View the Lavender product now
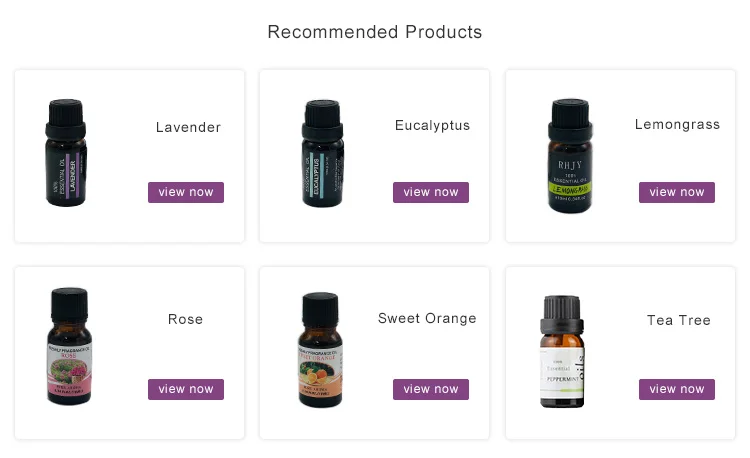Viewport: 750px width, 458px height. tap(186, 192)
